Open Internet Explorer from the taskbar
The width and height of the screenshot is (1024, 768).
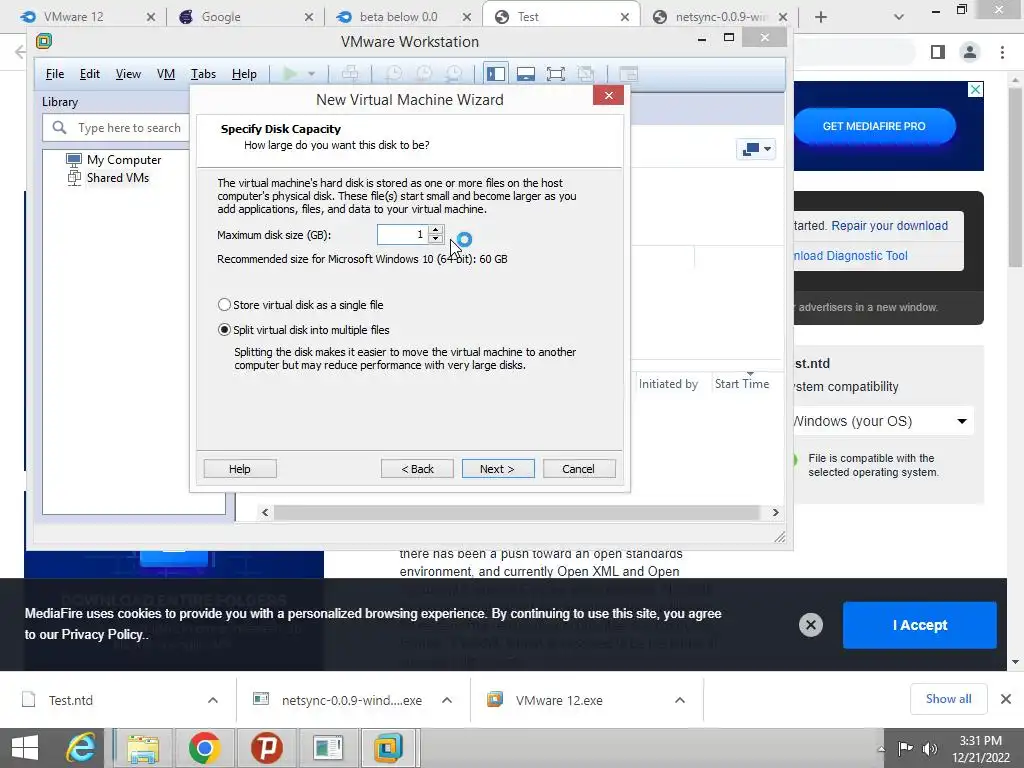tap(81, 748)
